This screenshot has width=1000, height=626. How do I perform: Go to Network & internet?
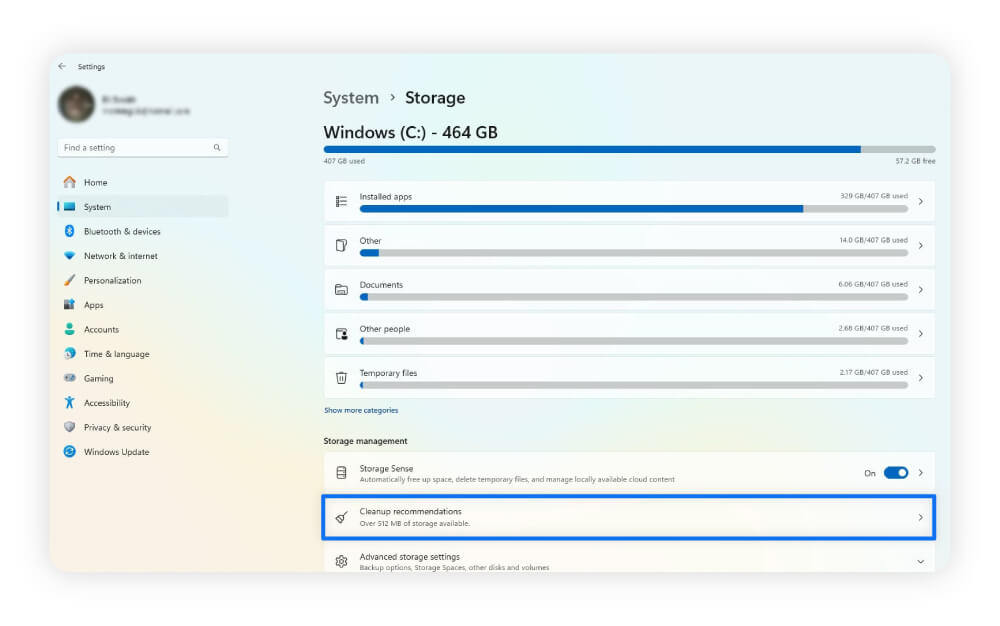tap(142, 256)
